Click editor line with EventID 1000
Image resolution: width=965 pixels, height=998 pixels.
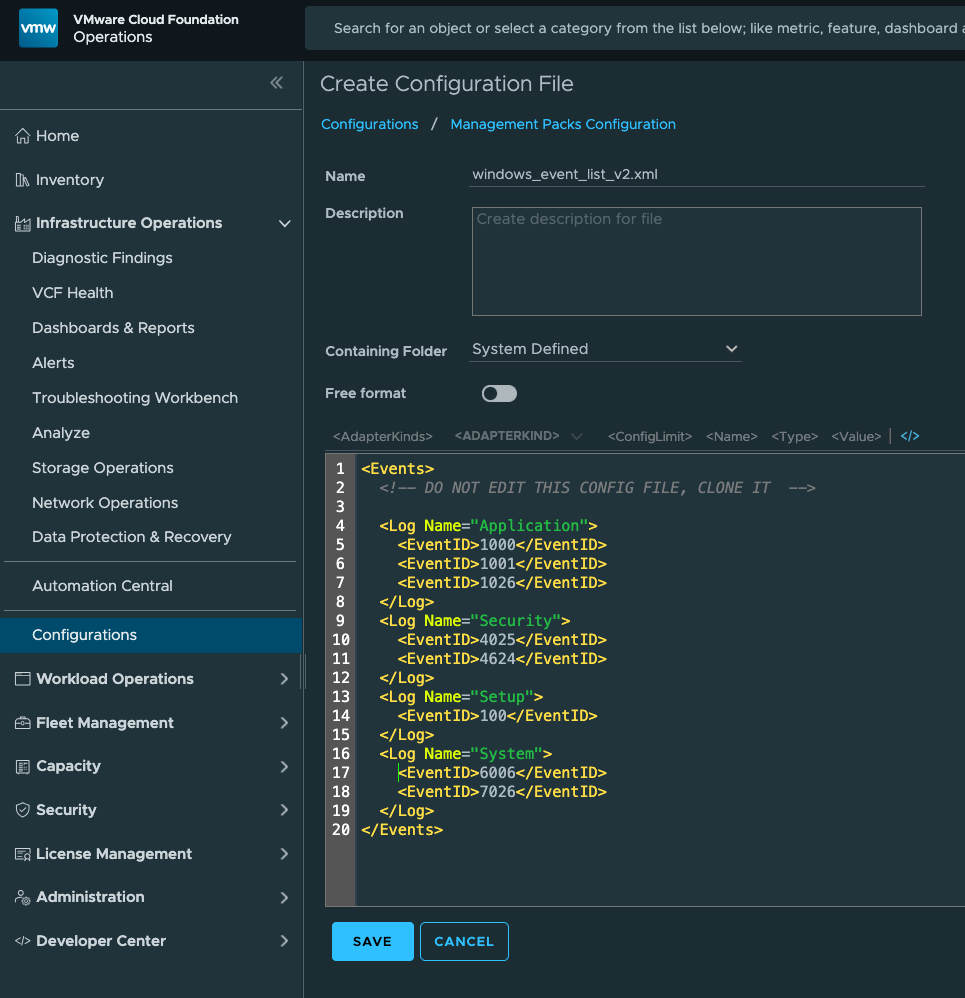502,545
